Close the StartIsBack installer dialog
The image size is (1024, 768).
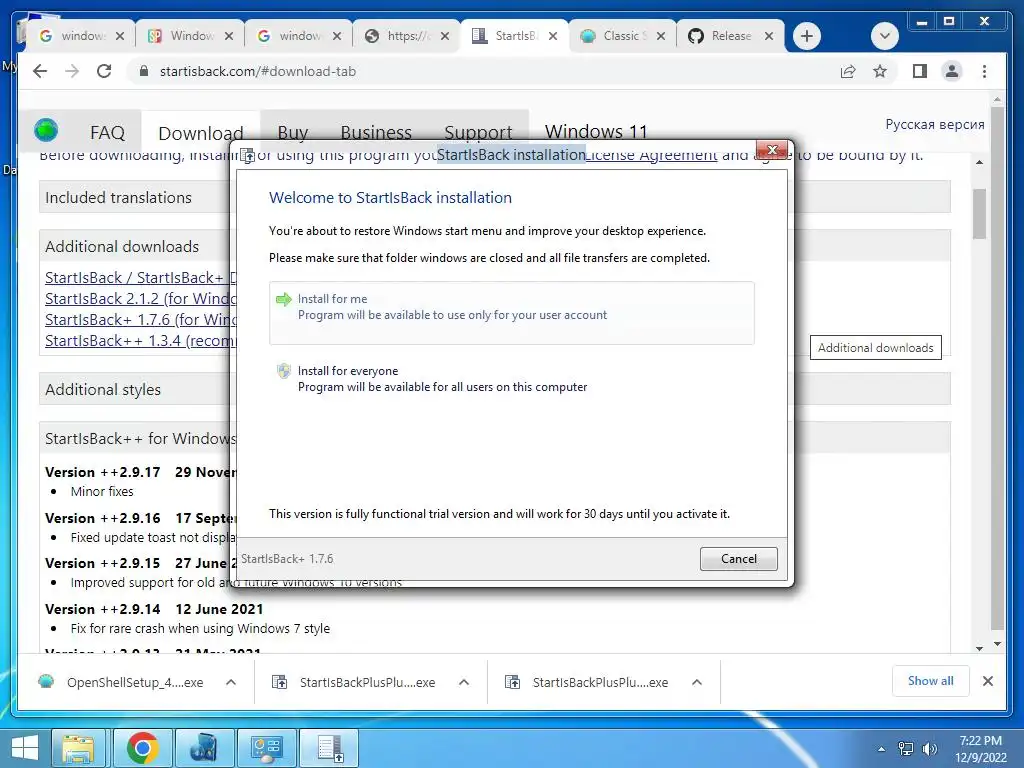(x=772, y=150)
